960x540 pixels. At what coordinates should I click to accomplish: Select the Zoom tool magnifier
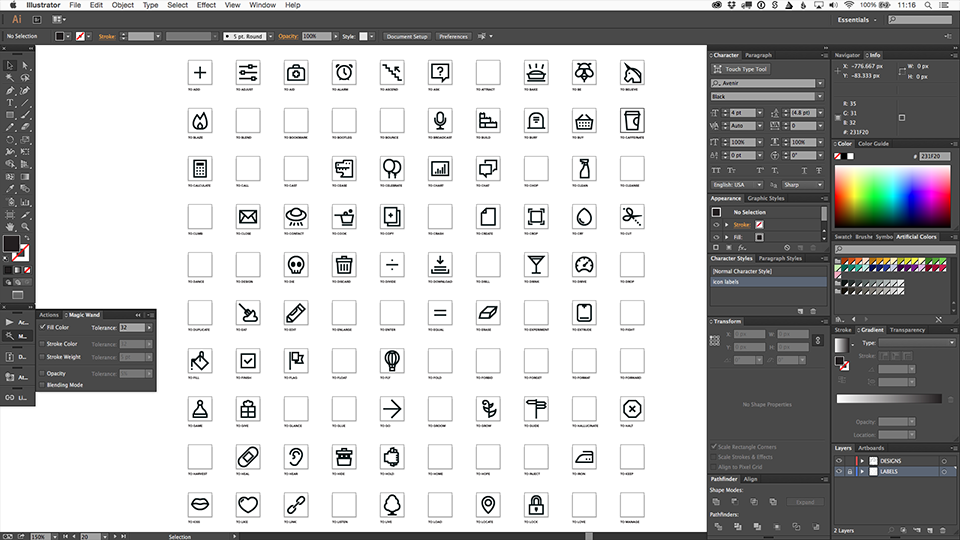25,227
